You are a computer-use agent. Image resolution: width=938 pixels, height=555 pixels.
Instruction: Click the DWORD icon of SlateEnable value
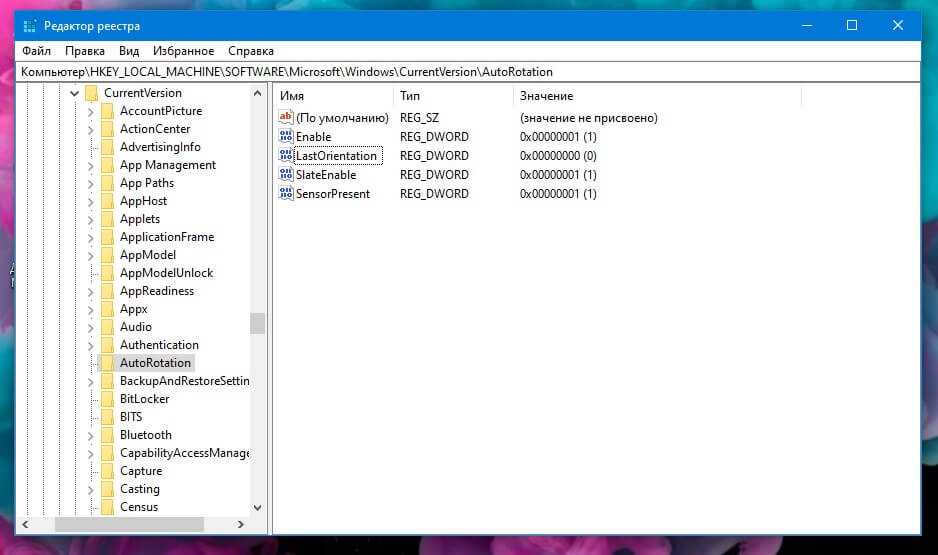(x=286, y=175)
